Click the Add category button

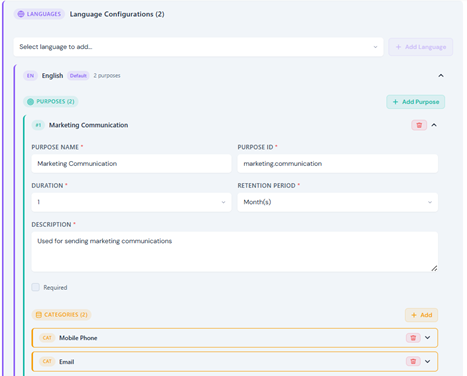pyautogui.click(x=421, y=315)
